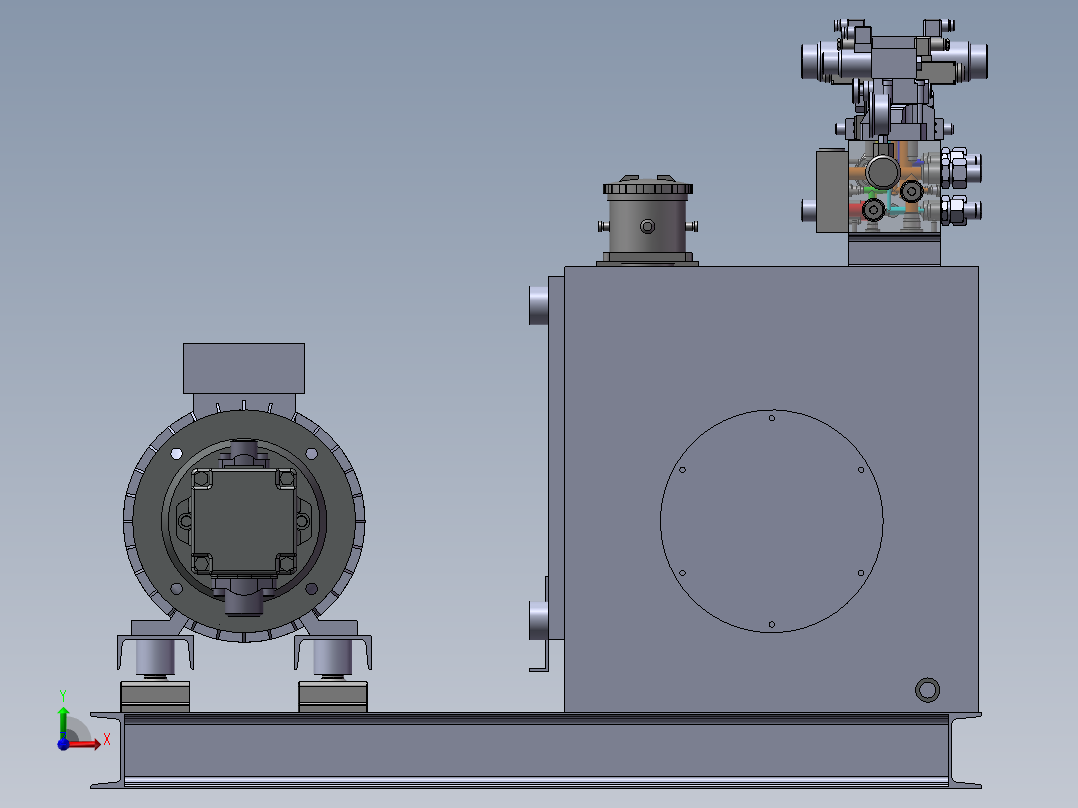Select the drain plug ring at the tank's corner
The width and height of the screenshot is (1078, 808).
[927, 690]
